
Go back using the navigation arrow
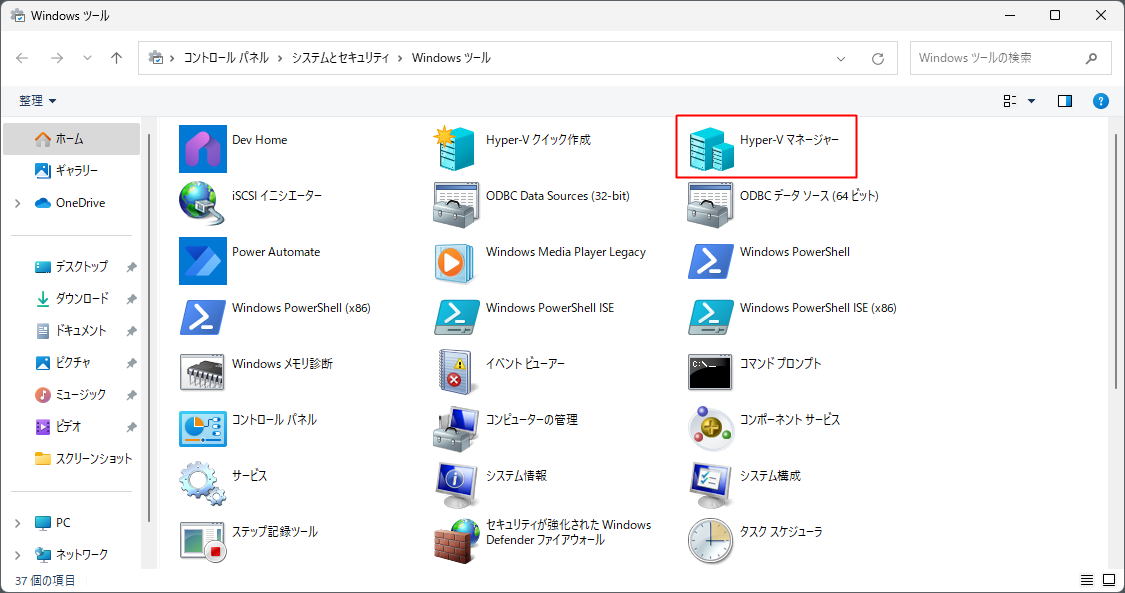coord(22,58)
